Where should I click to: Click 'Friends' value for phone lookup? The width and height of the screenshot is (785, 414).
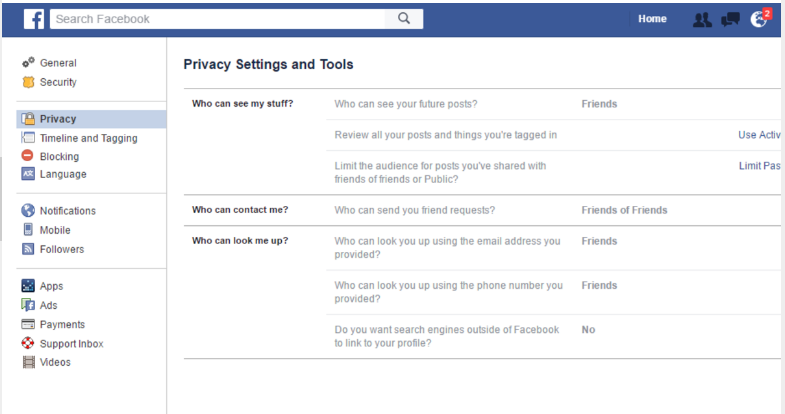pyautogui.click(x=599, y=285)
